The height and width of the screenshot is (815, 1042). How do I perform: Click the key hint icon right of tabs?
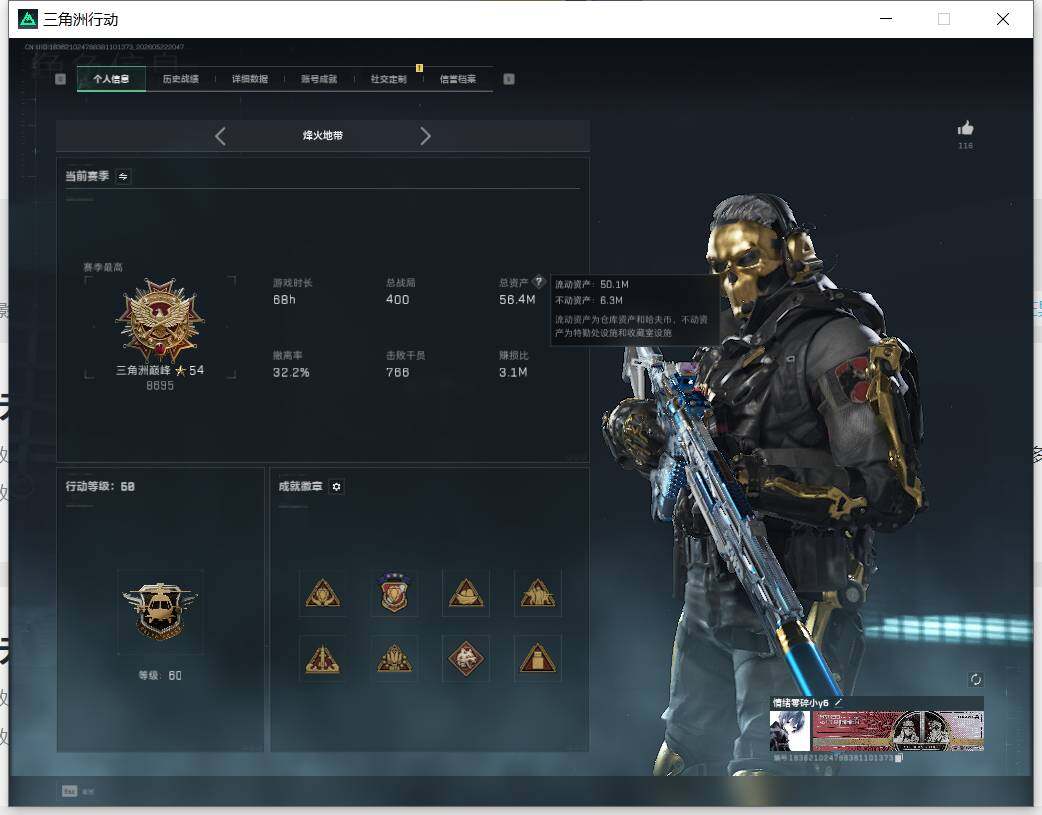point(509,79)
